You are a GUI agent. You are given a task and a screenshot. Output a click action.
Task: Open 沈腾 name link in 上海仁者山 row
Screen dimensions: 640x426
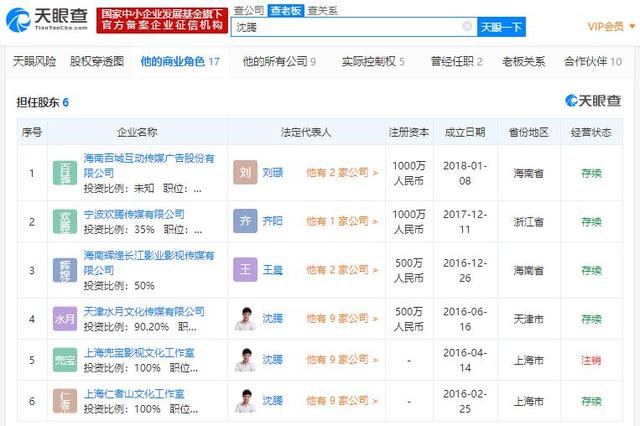273,401
